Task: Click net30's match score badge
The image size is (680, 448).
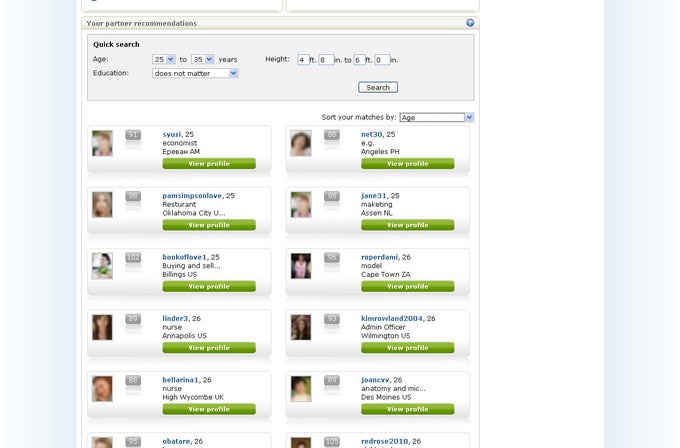Action: pyautogui.click(x=332, y=135)
